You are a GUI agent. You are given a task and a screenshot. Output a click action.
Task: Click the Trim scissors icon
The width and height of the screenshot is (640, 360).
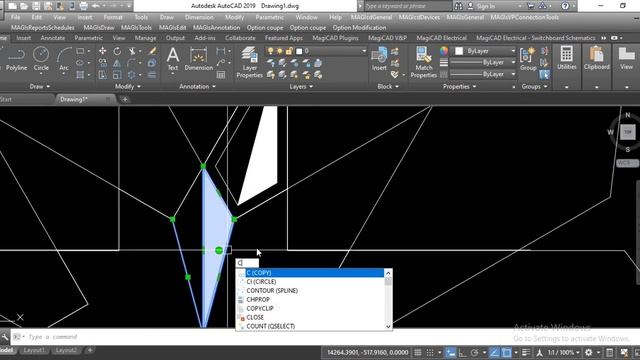(131, 51)
